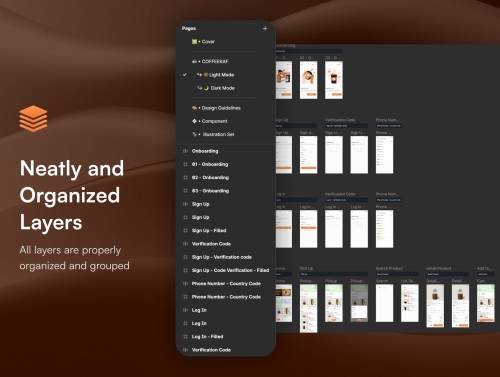
Task: Click the Search Product section label on canvas
Action: click(x=389, y=268)
